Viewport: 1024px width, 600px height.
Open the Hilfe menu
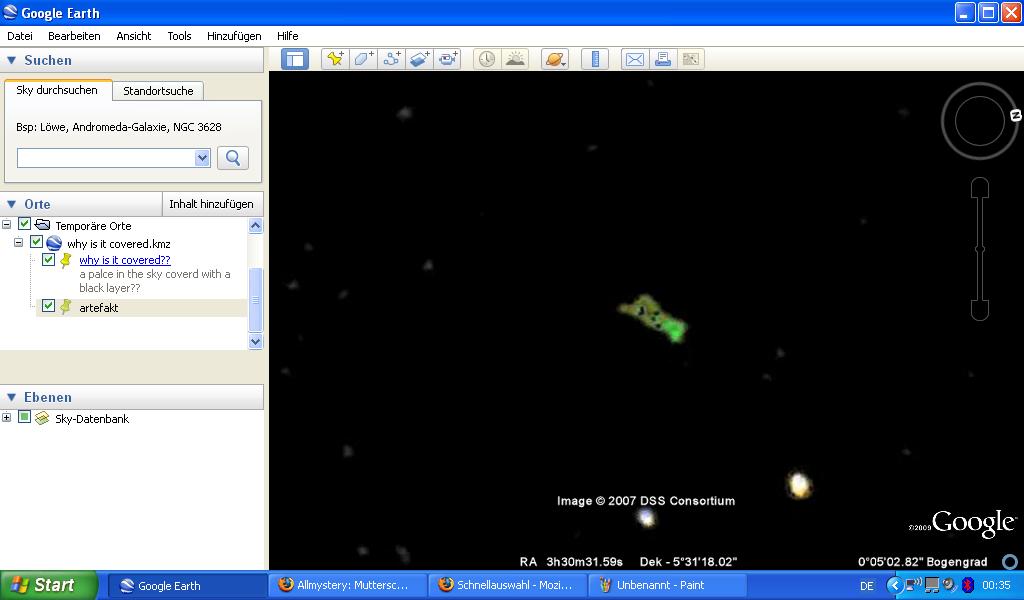(287, 36)
